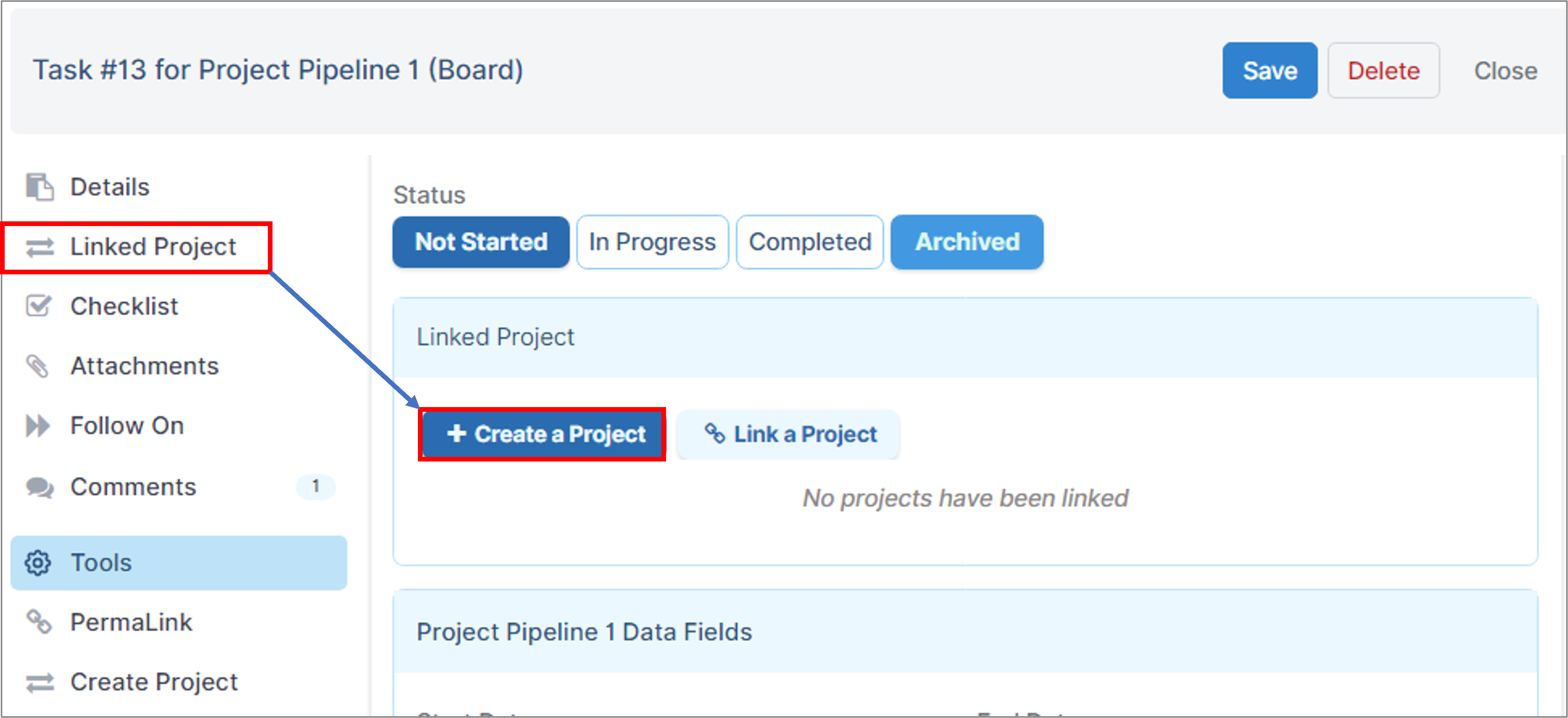The image size is (1568, 718).
Task: Click the Link a Project button
Action: (x=788, y=434)
